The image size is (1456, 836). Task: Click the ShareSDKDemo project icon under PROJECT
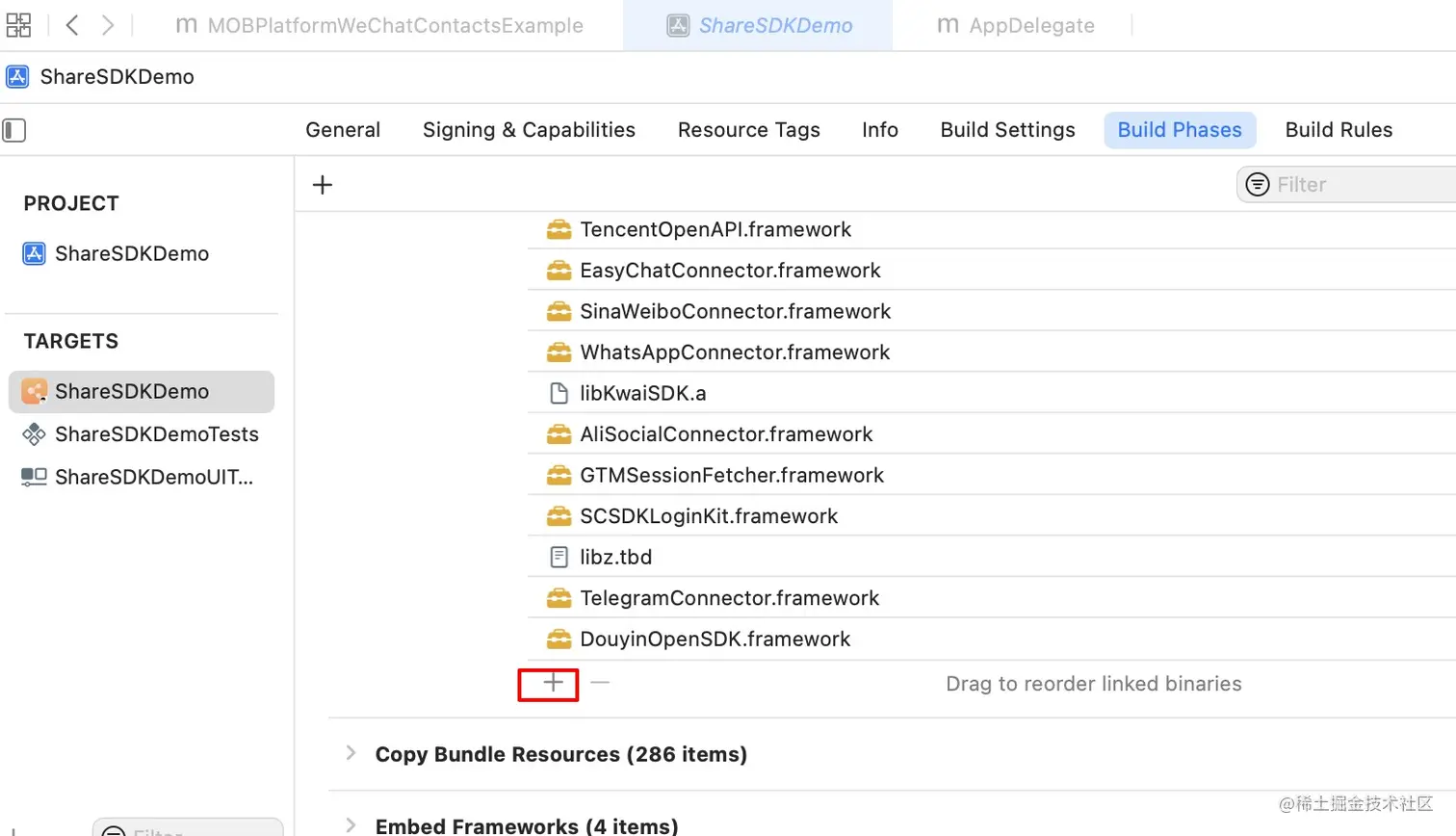[34, 254]
